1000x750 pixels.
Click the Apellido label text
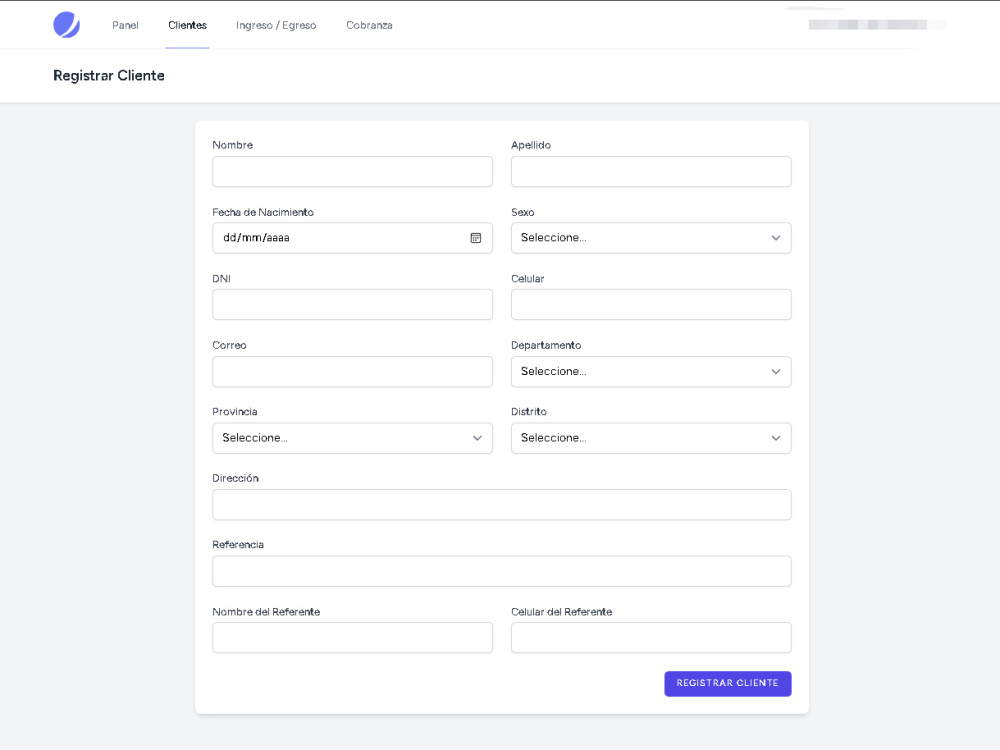531,145
